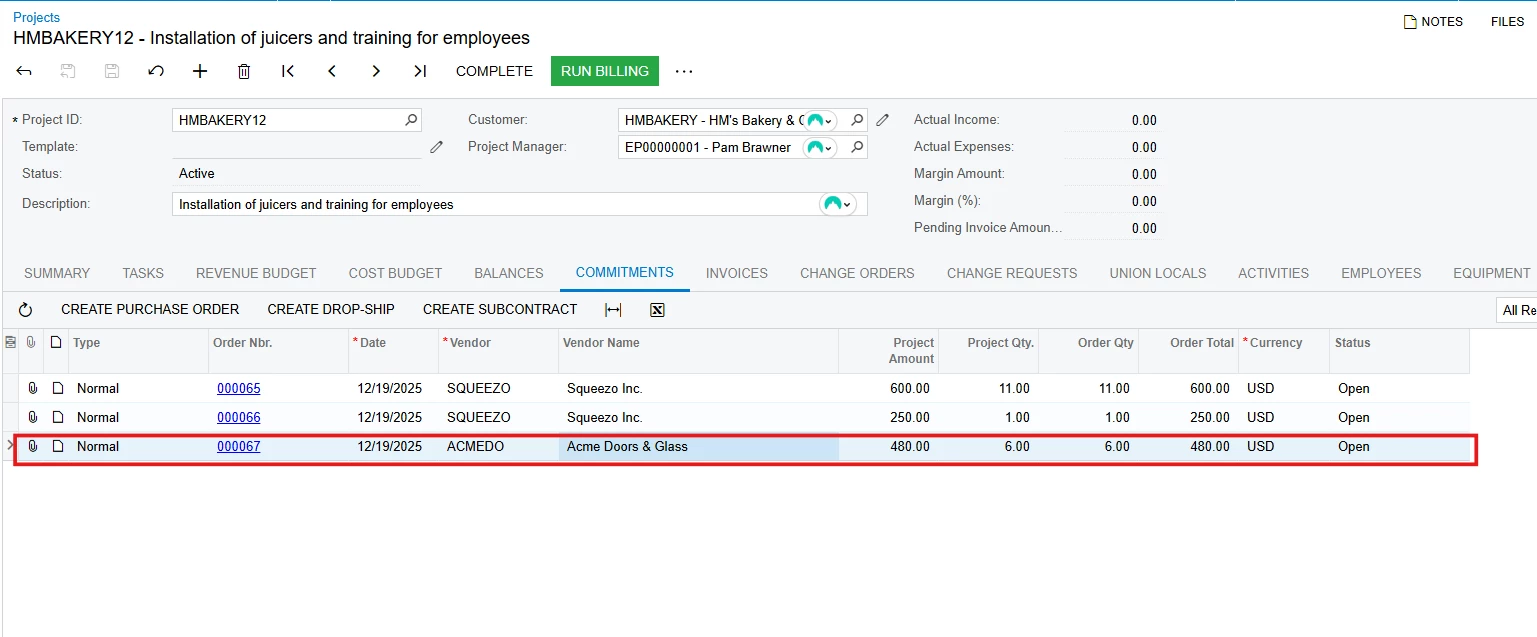The image size is (1537, 637).
Task: Click Save and Close icon
Action: pyautogui.click(x=68, y=71)
